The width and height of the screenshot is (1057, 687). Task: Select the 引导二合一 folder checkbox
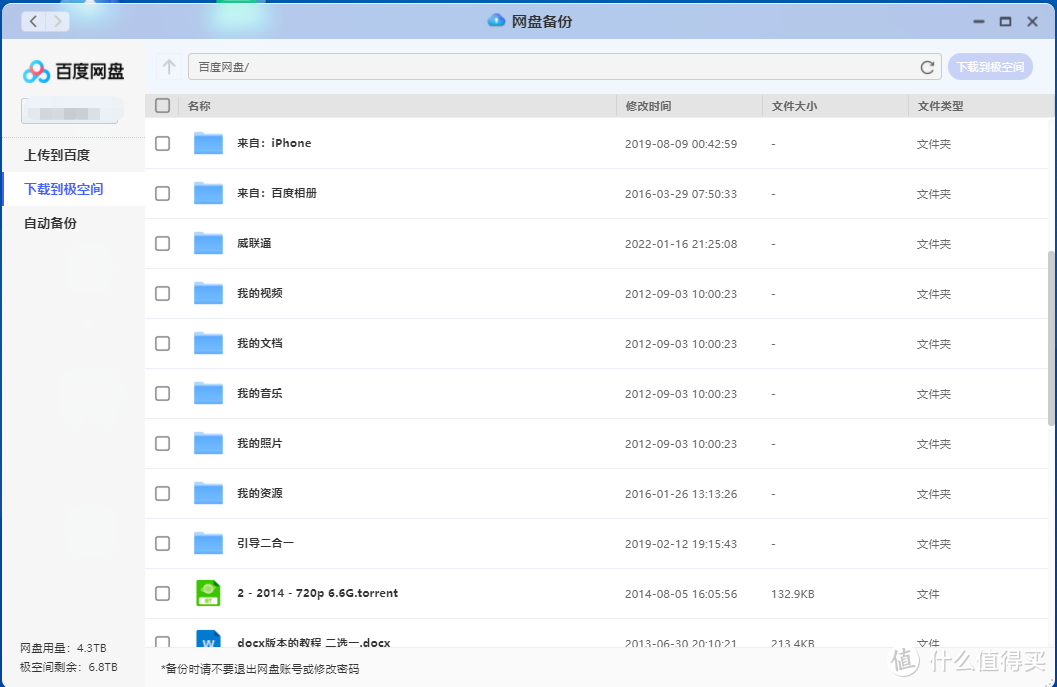click(x=163, y=543)
